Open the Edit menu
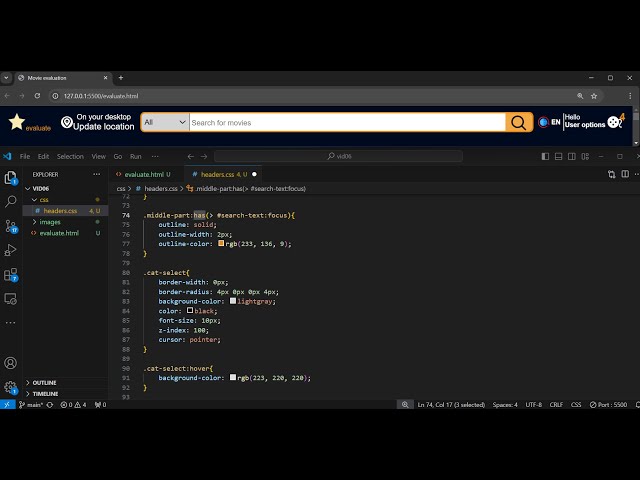 click(x=43, y=156)
